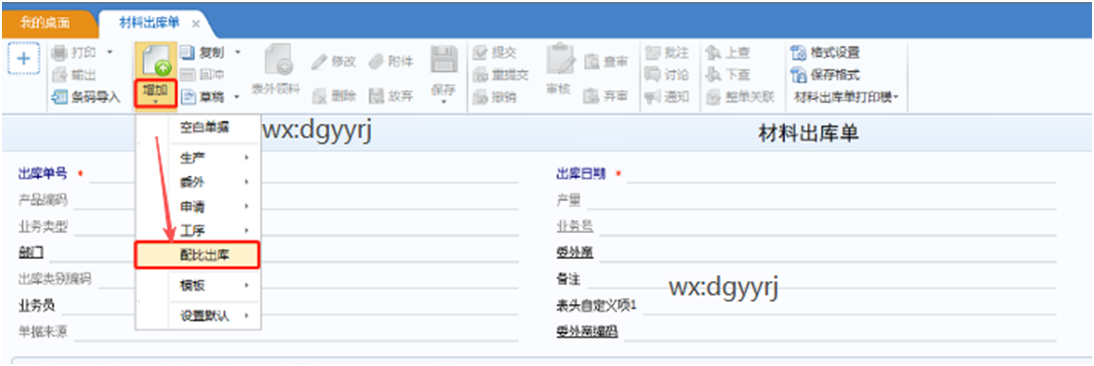Click the 提交 submit icon

tap(480, 52)
